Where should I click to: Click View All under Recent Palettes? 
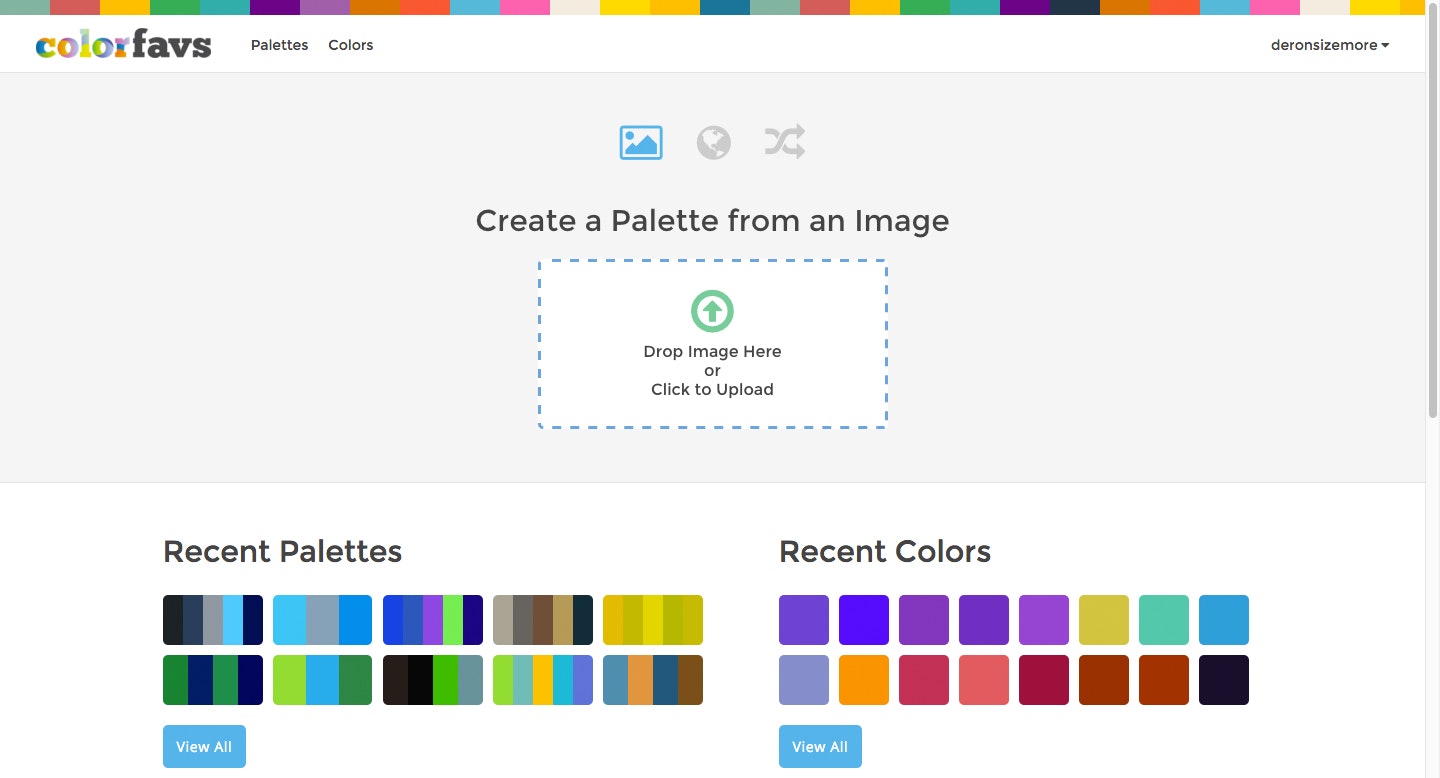204,746
